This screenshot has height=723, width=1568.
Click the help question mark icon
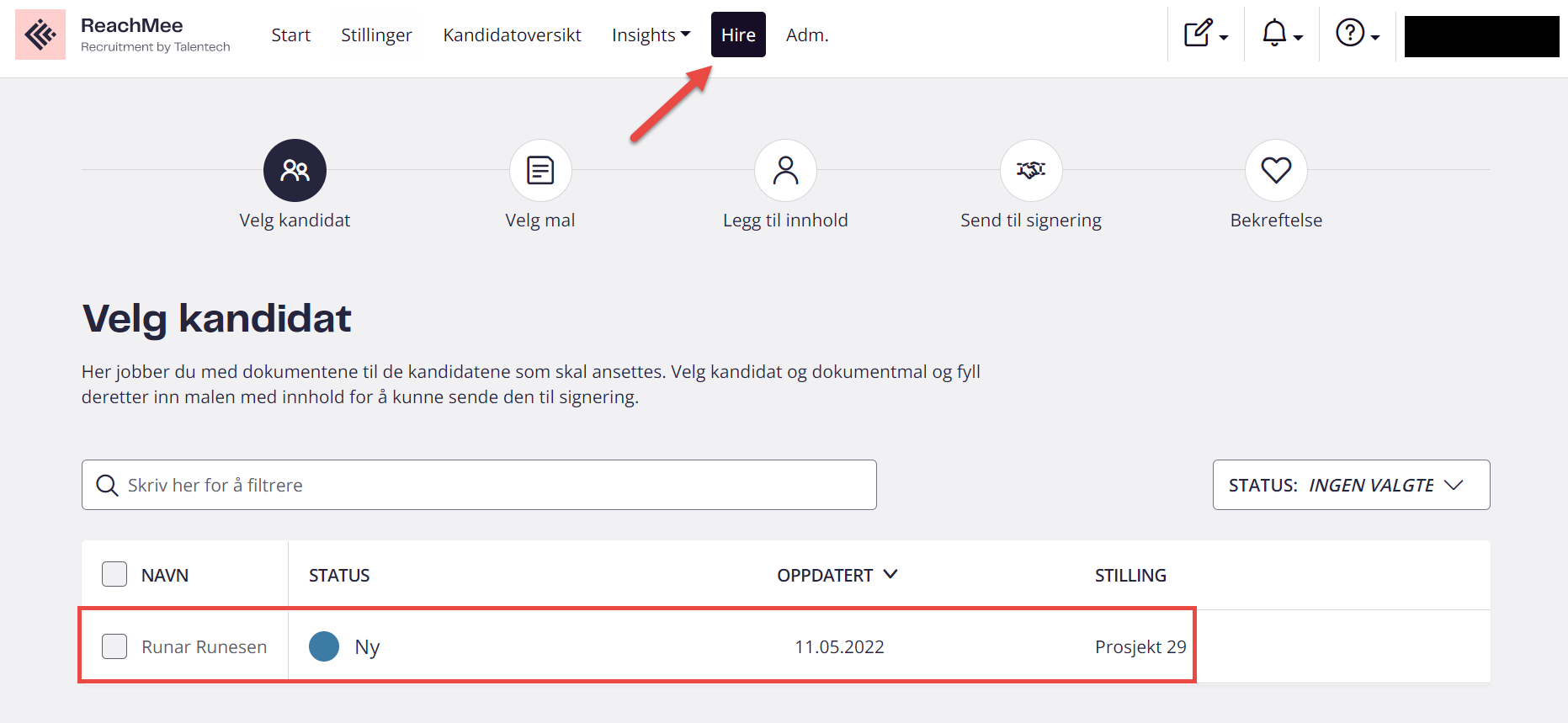click(1358, 34)
